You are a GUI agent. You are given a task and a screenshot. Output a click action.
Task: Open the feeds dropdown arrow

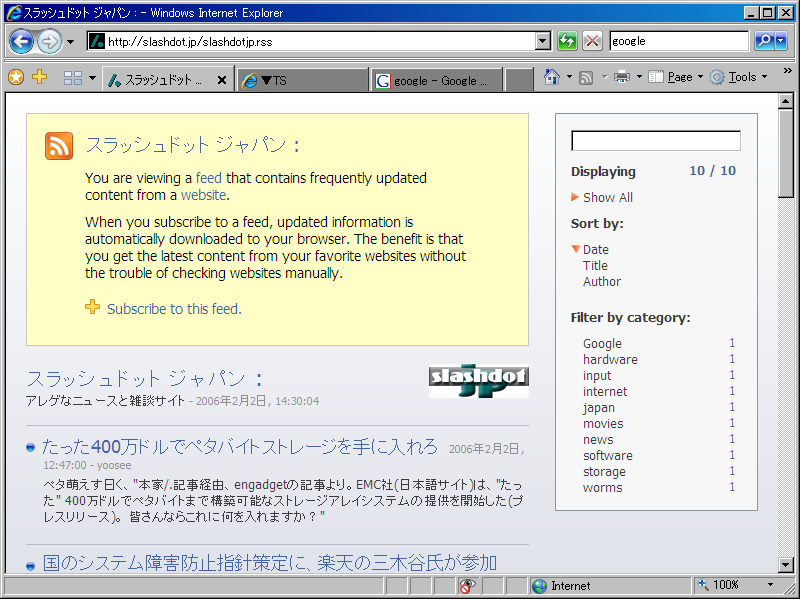tap(605, 77)
